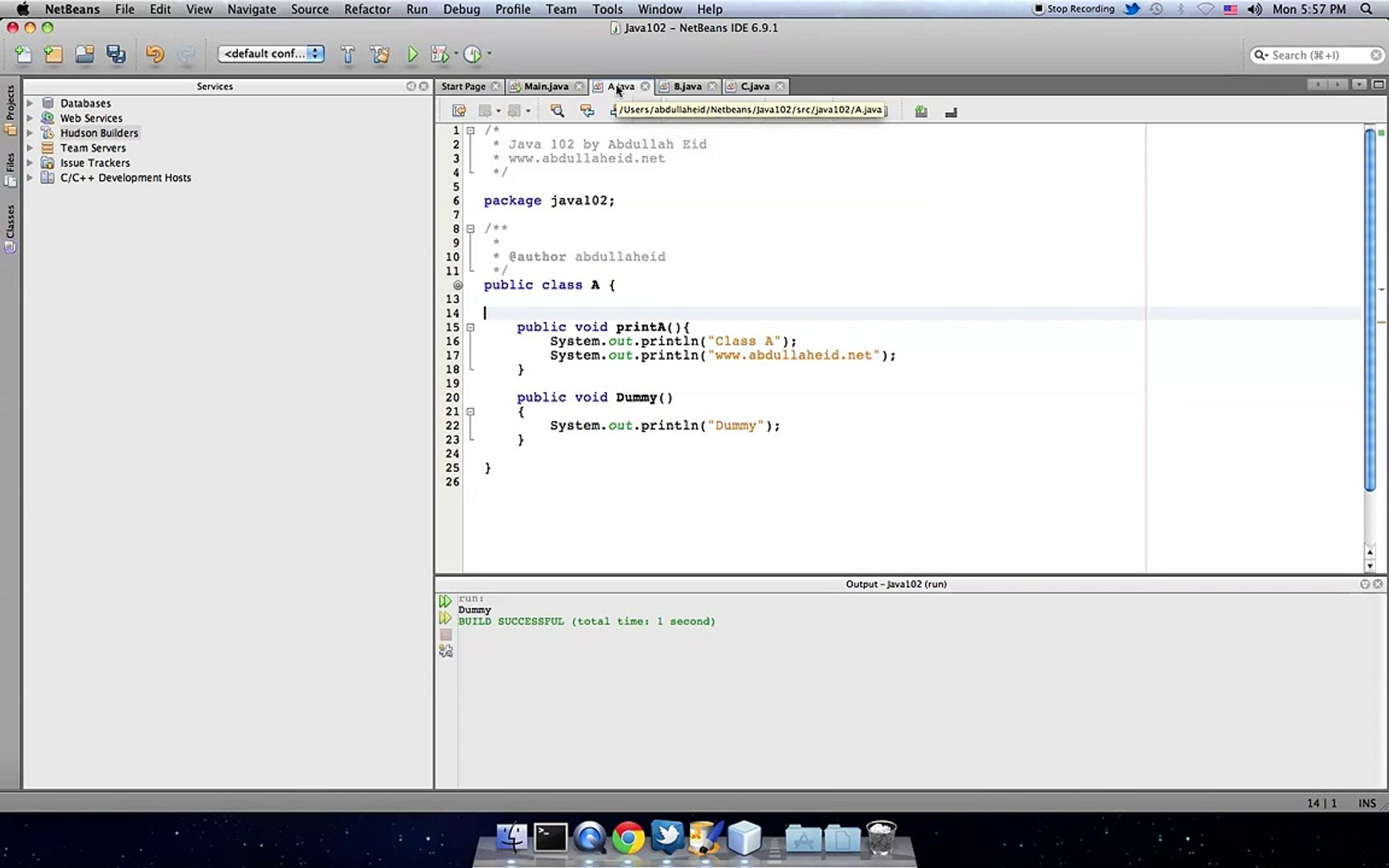Click Stop Recording in the menu bar
The height and width of the screenshot is (868, 1389).
(x=1075, y=9)
